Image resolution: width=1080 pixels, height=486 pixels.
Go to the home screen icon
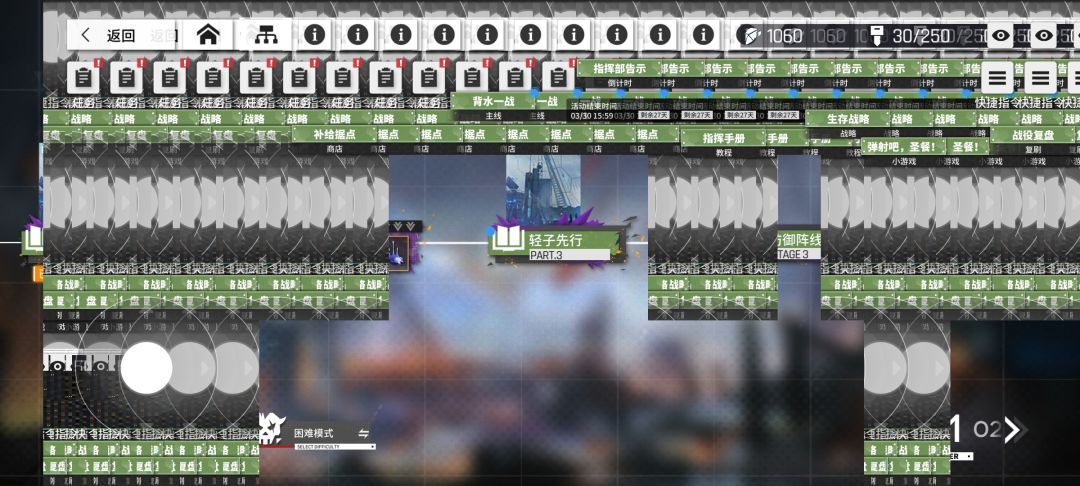208,35
